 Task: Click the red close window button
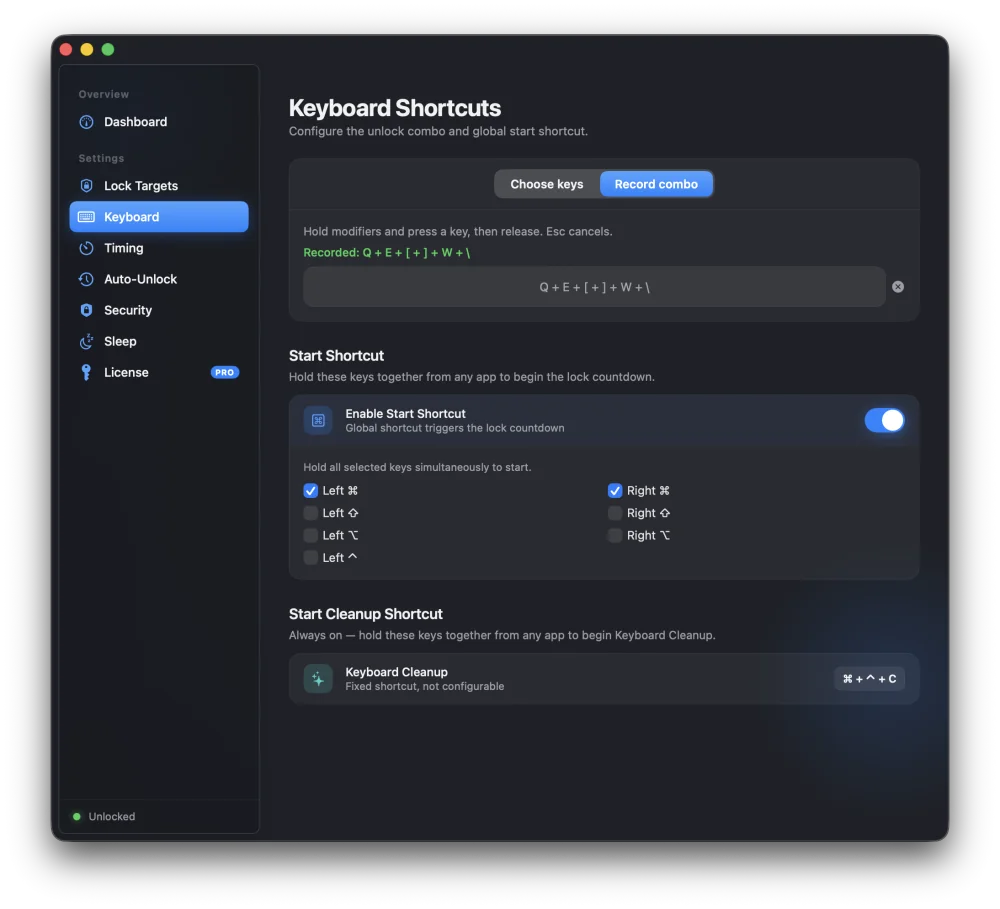tap(66, 49)
